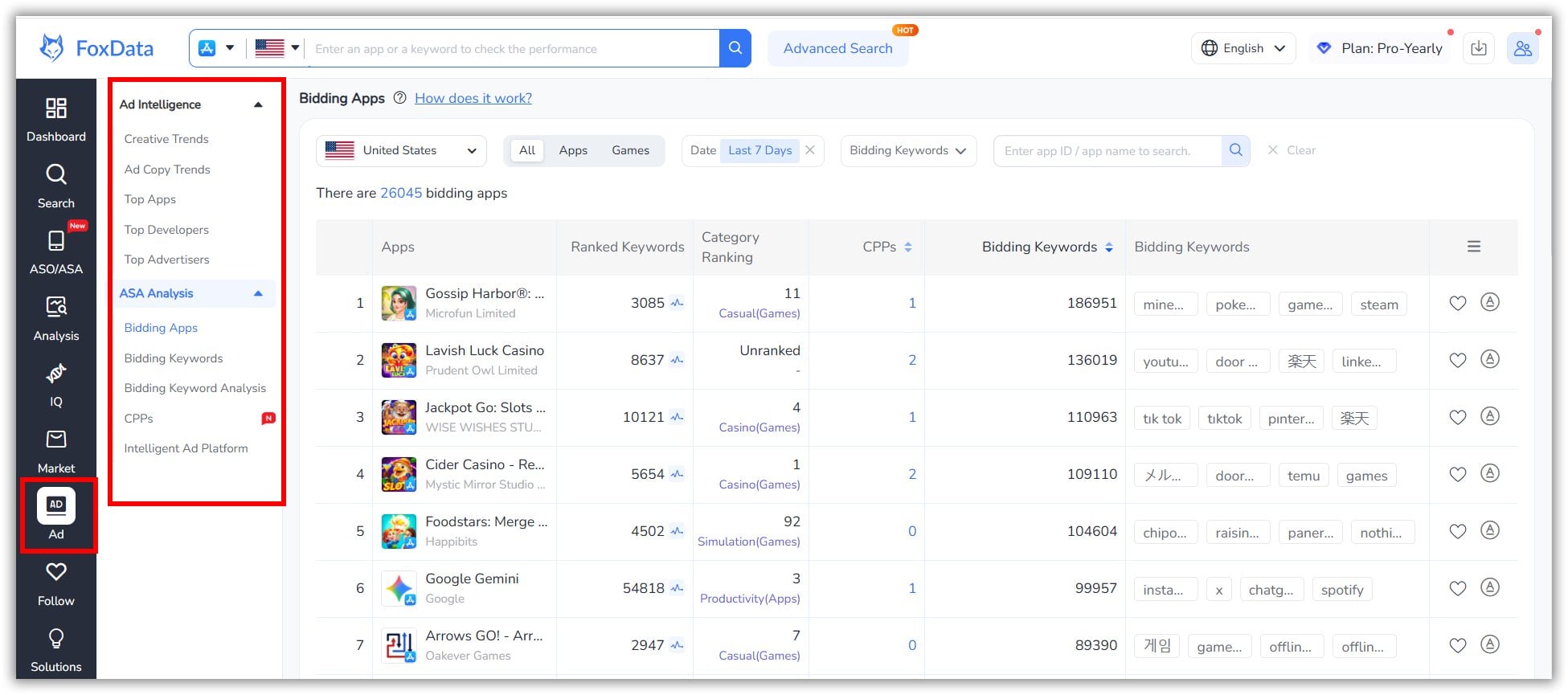Open ASA icon for Cider Casino row
The height and width of the screenshot is (695, 1568).
coord(1489,473)
